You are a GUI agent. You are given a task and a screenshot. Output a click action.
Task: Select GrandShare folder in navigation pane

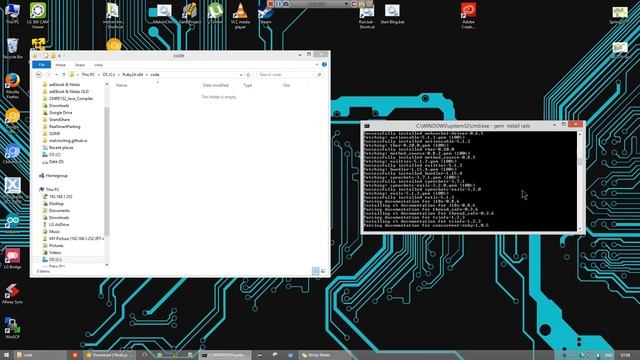[59, 120]
